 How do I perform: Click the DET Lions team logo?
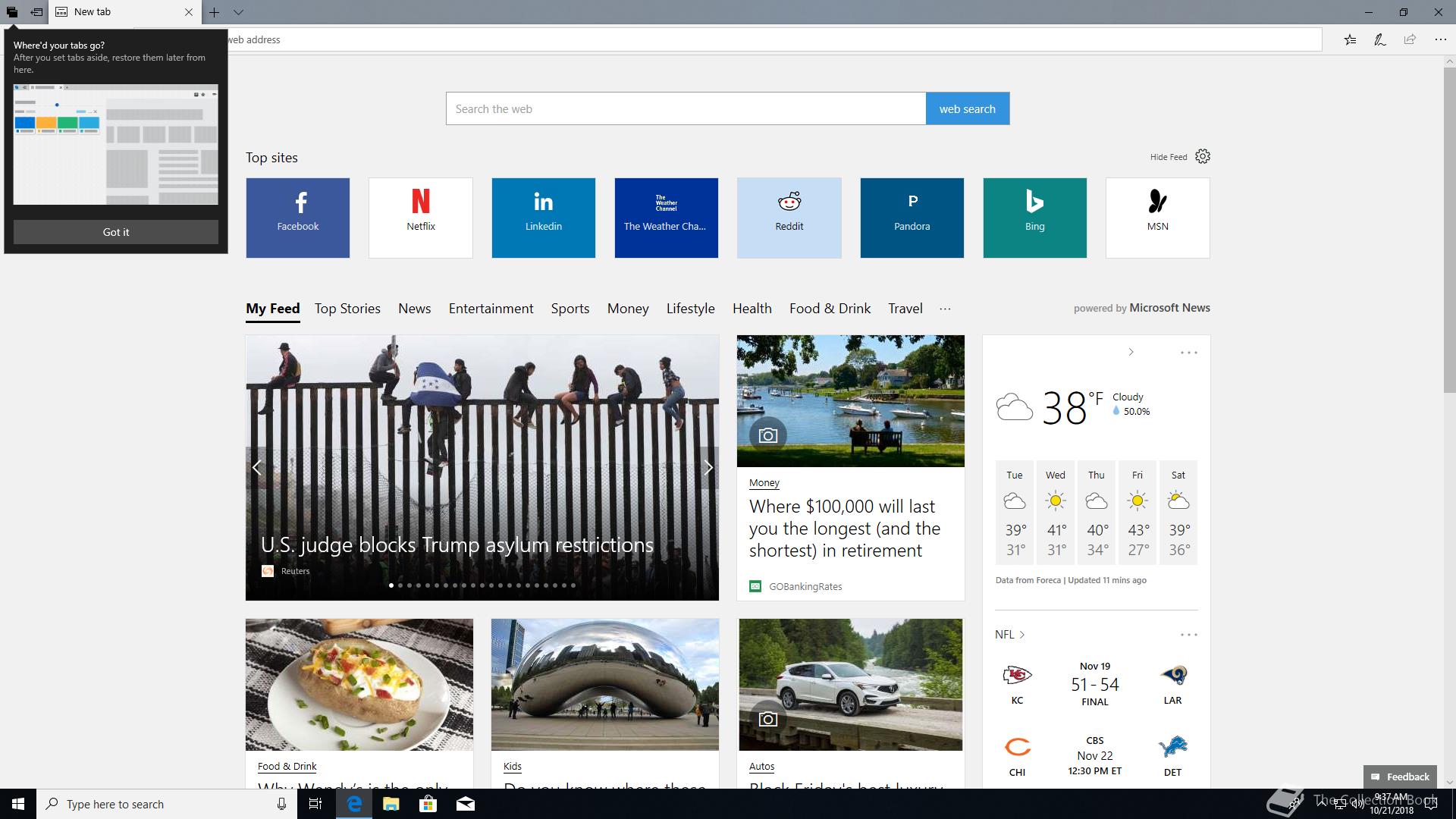pyautogui.click(x=1173, y=747)
